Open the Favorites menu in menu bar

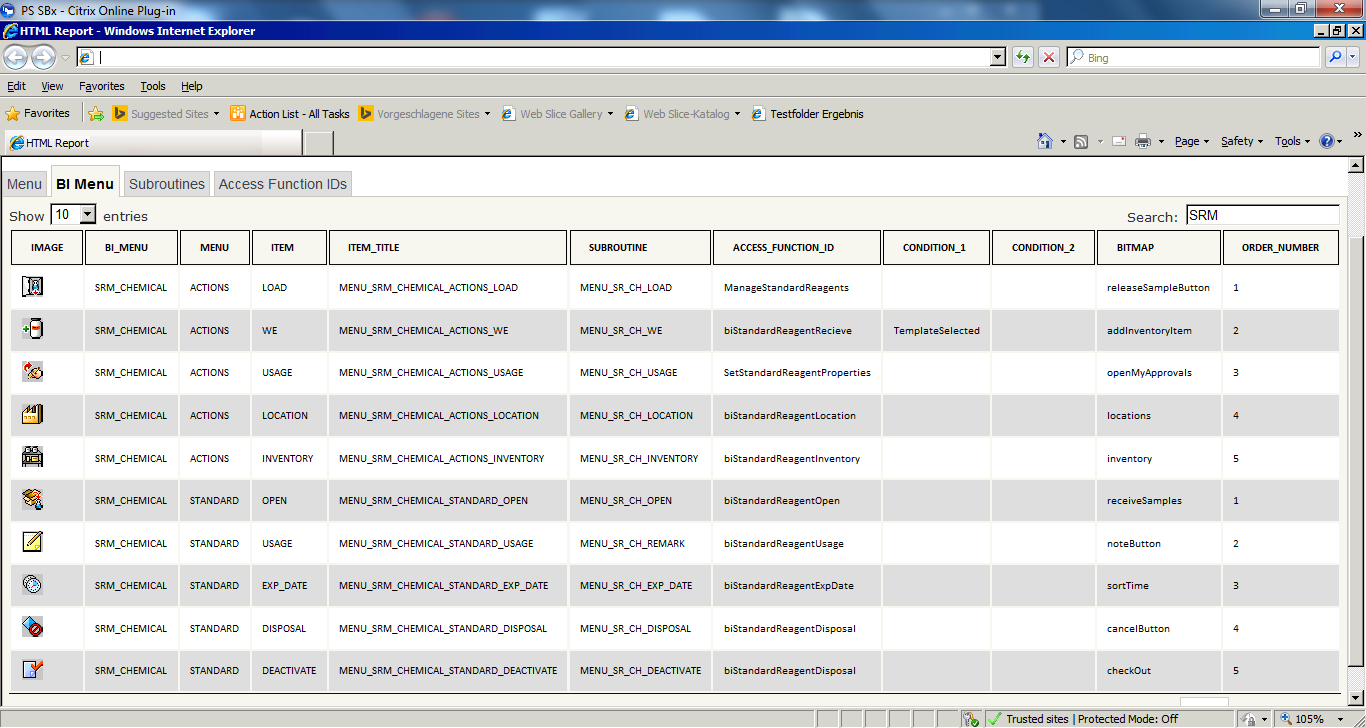[x=102, y=86]
